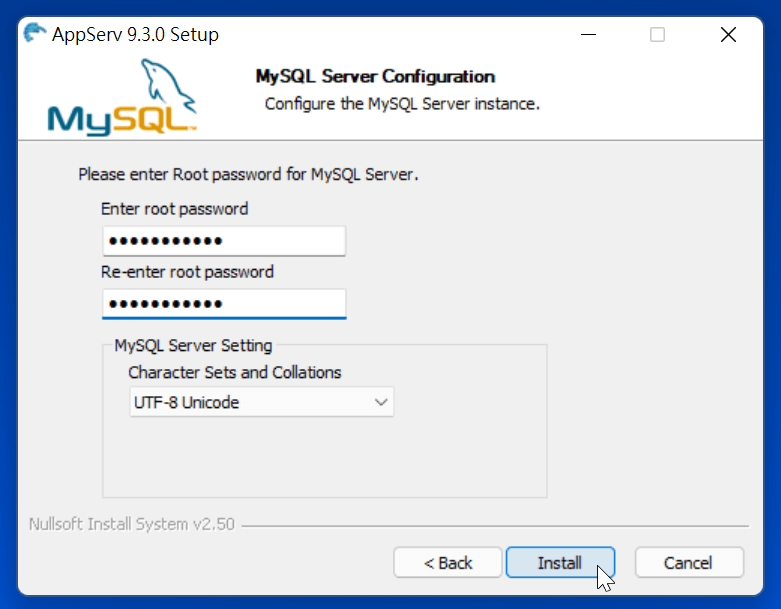Click 'Please enter Root password for MySQL Server.'

pyautogui.click(x=248, y=174)
